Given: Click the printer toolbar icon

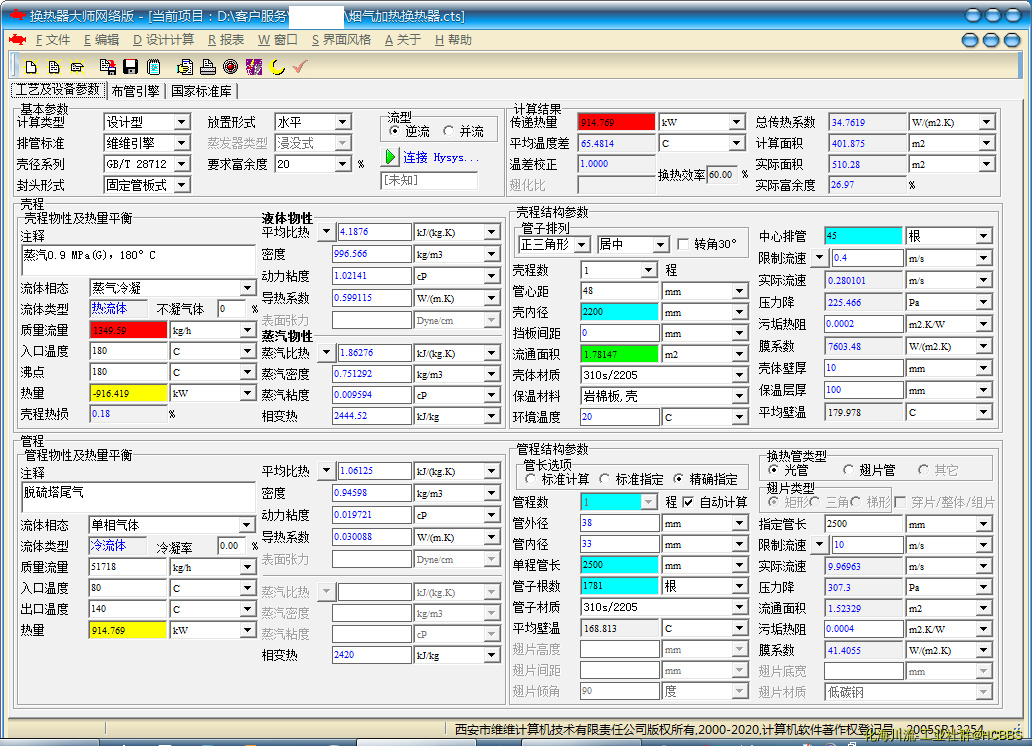Looking at the screenshot, I should [x=208, y=66].
